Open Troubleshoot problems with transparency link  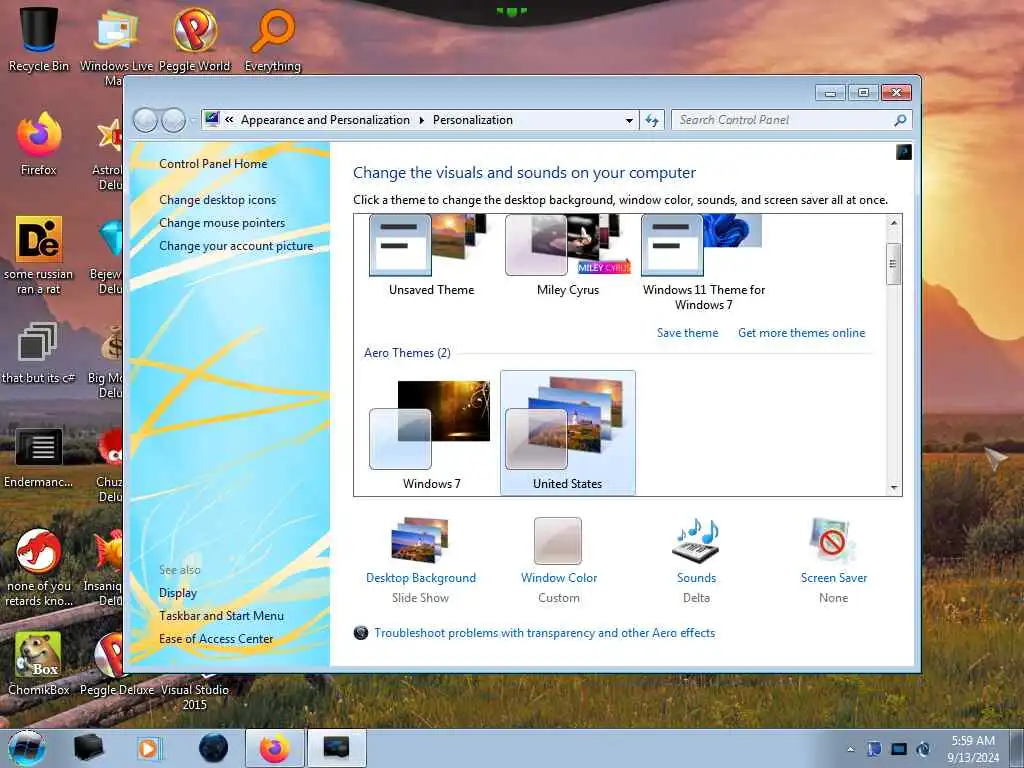545,633
